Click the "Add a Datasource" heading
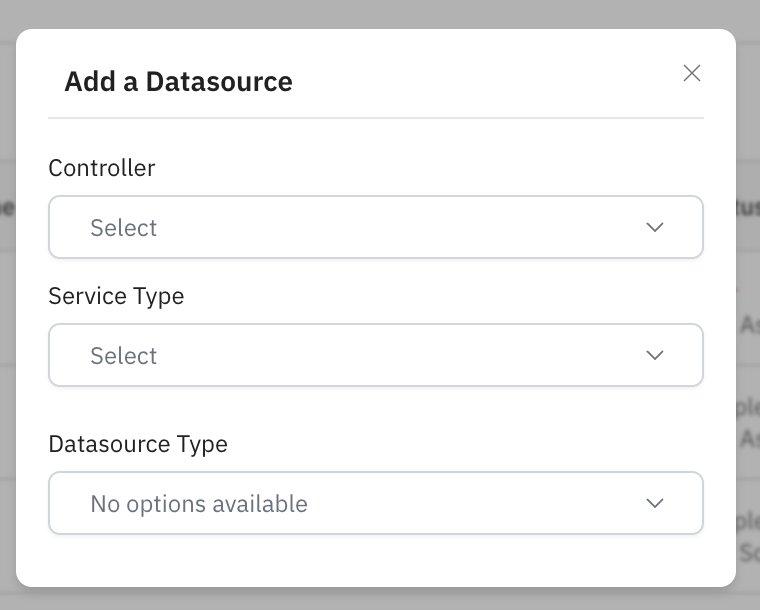Viewport: 760px width, 610px height. [x=178, y=82]
